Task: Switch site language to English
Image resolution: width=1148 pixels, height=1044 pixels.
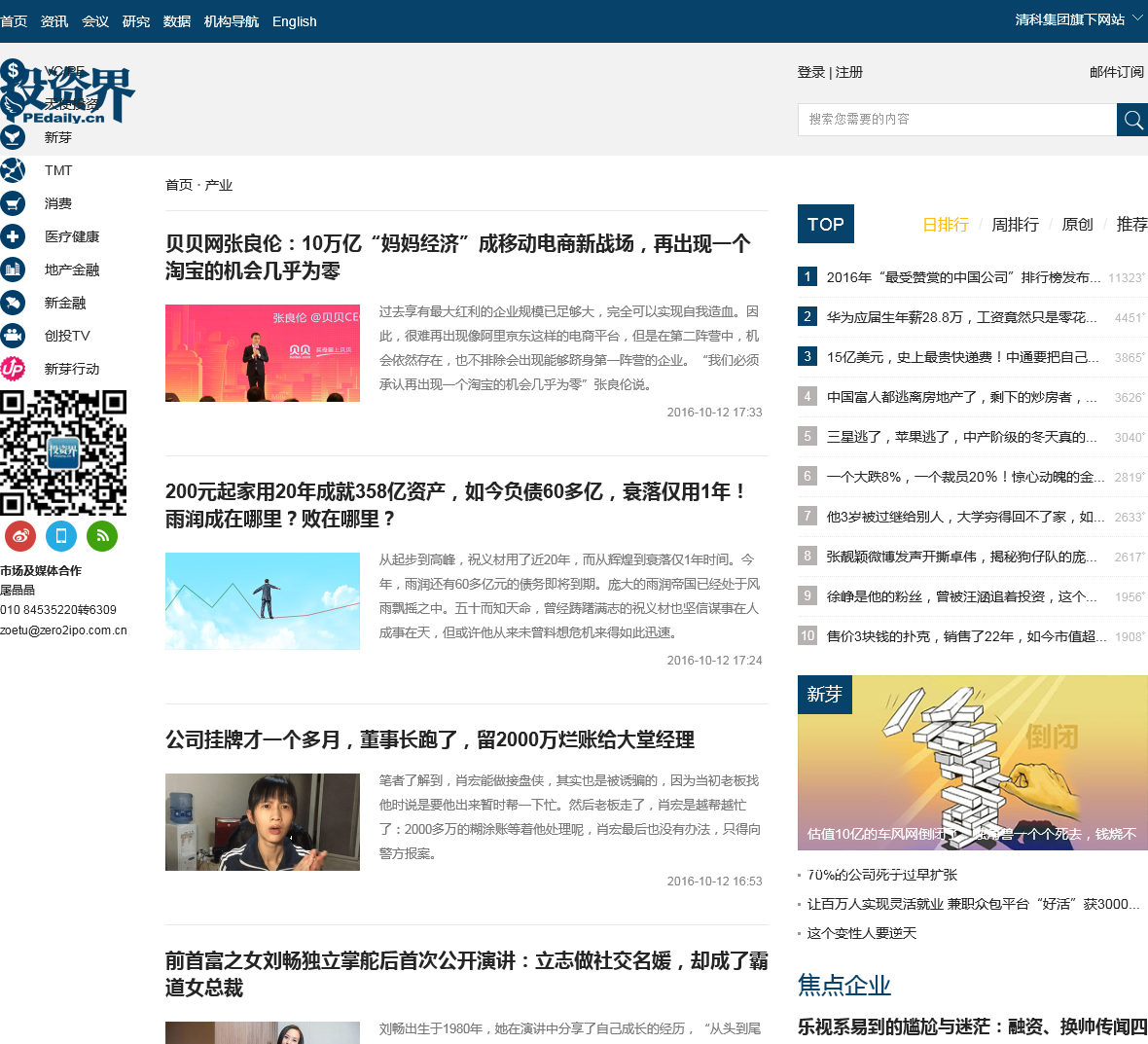Action: pyautogui.click(x=295, y=21)
